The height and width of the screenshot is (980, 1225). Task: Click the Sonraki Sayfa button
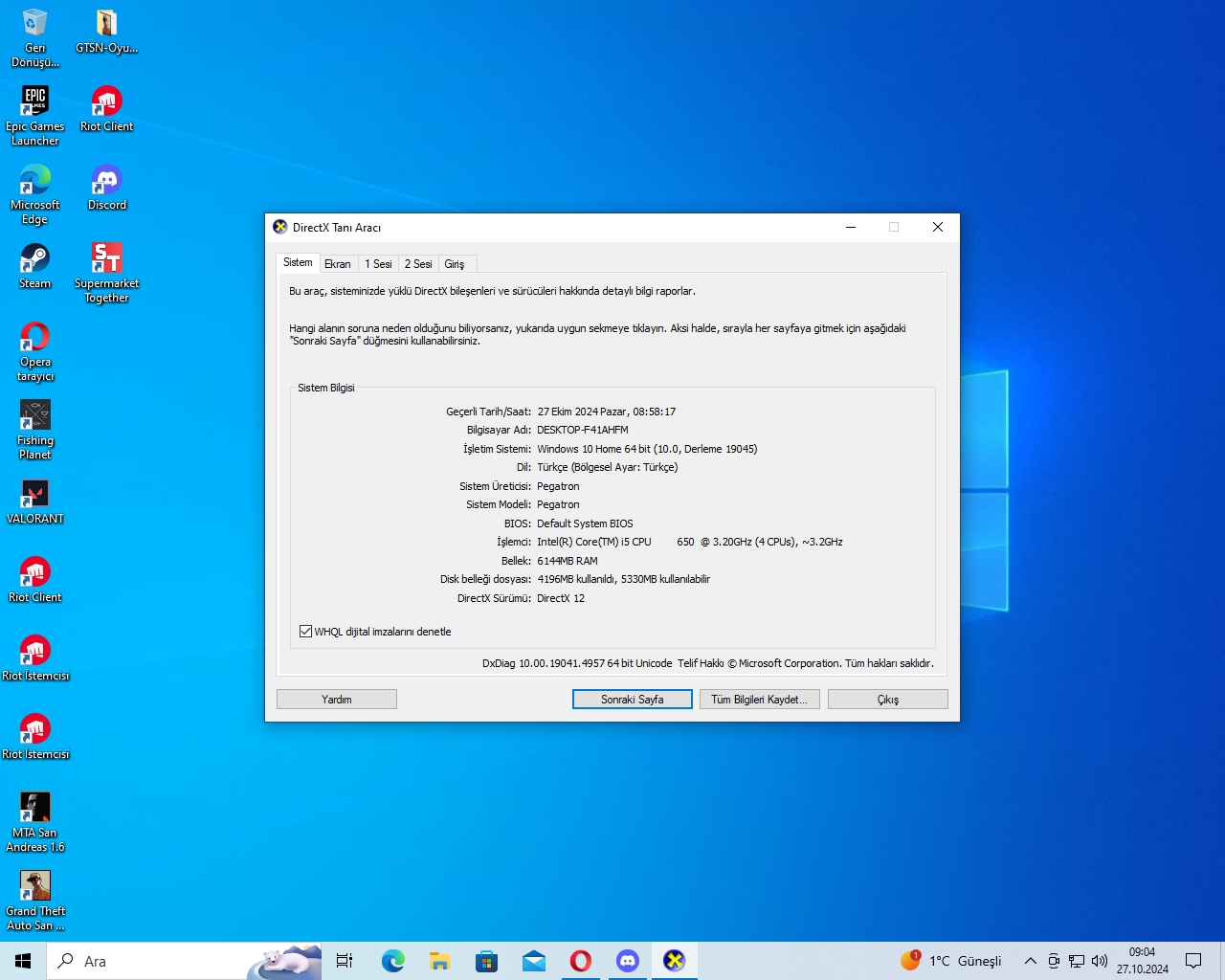632,700
